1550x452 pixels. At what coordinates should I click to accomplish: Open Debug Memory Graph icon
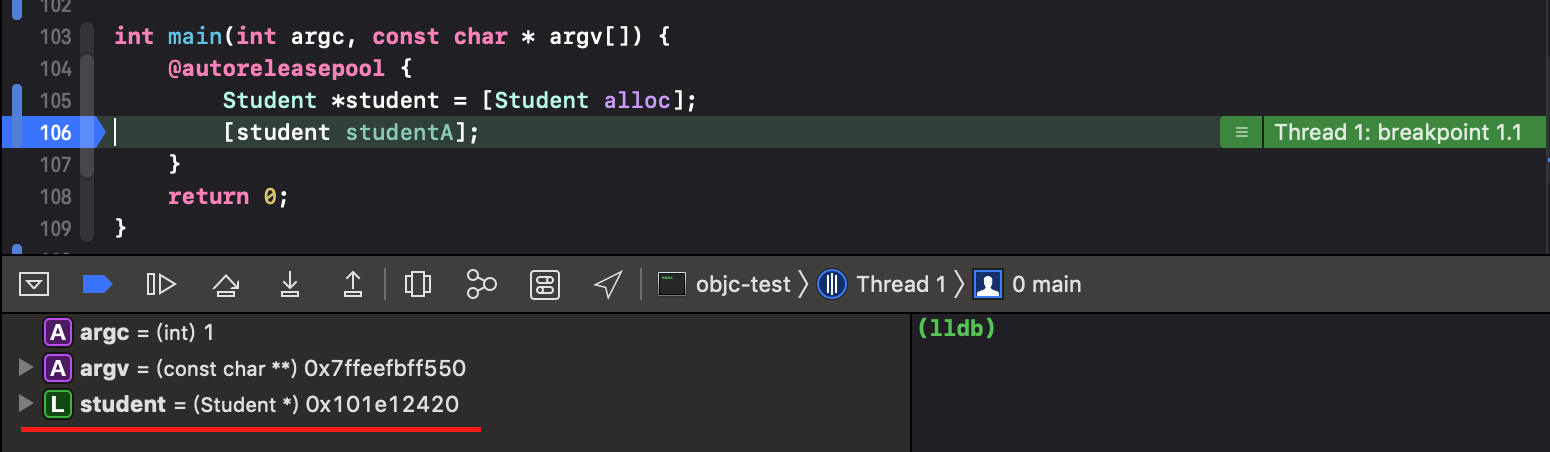(481, 285)
